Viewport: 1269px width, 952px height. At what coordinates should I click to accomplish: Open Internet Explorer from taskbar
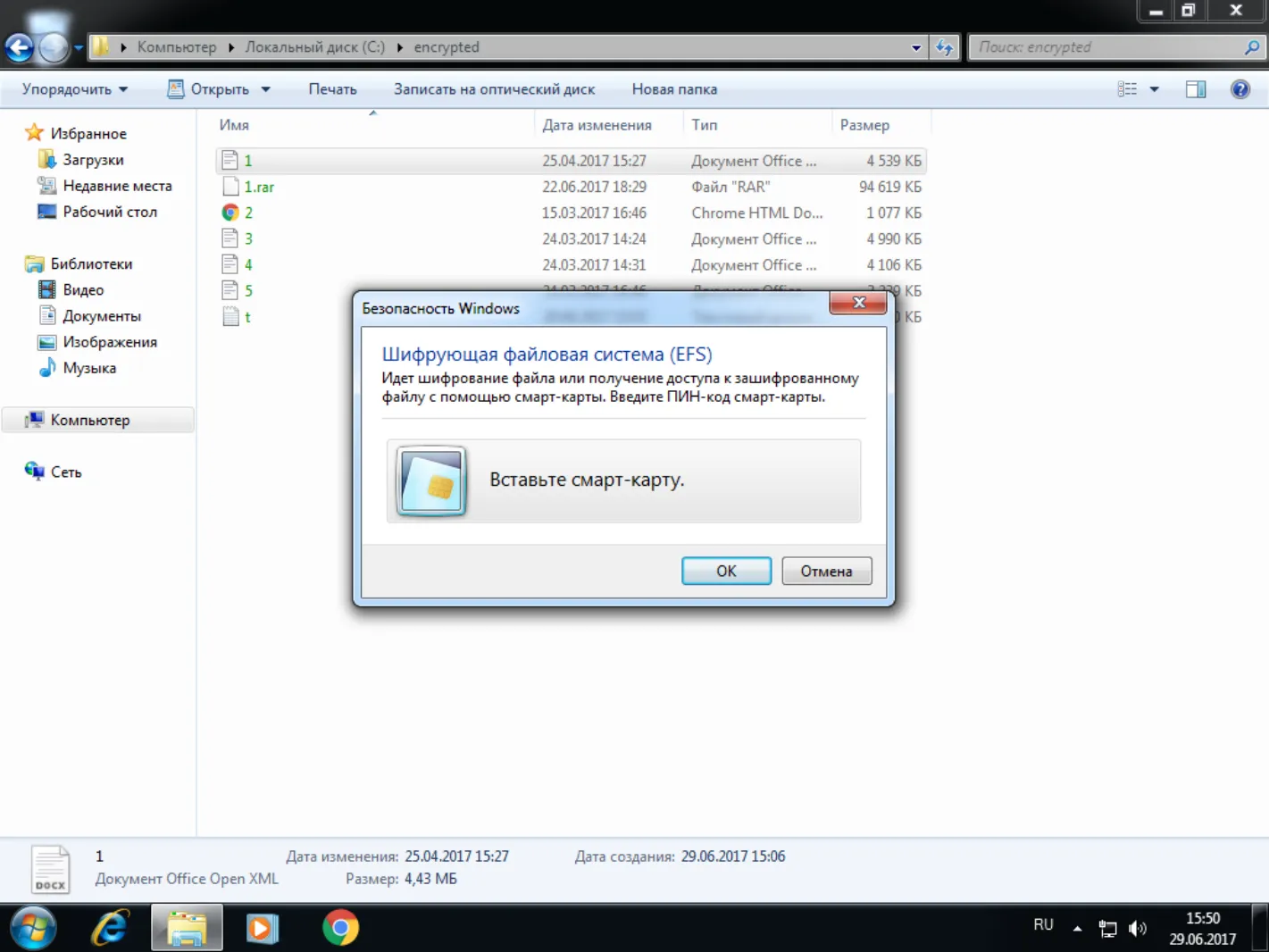tap(111, 928)
